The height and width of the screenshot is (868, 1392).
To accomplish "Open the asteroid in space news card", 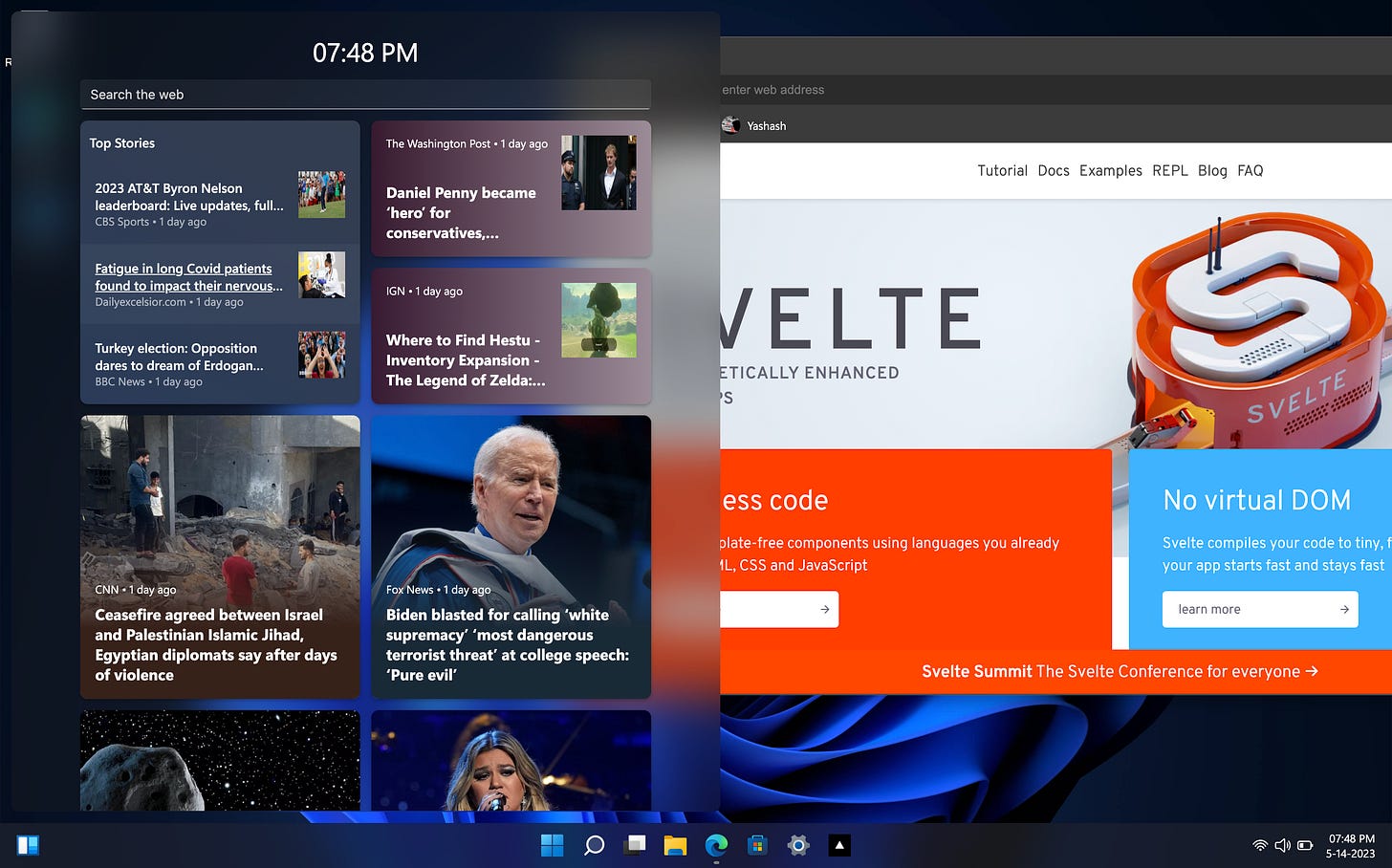I will pos(220,760).
